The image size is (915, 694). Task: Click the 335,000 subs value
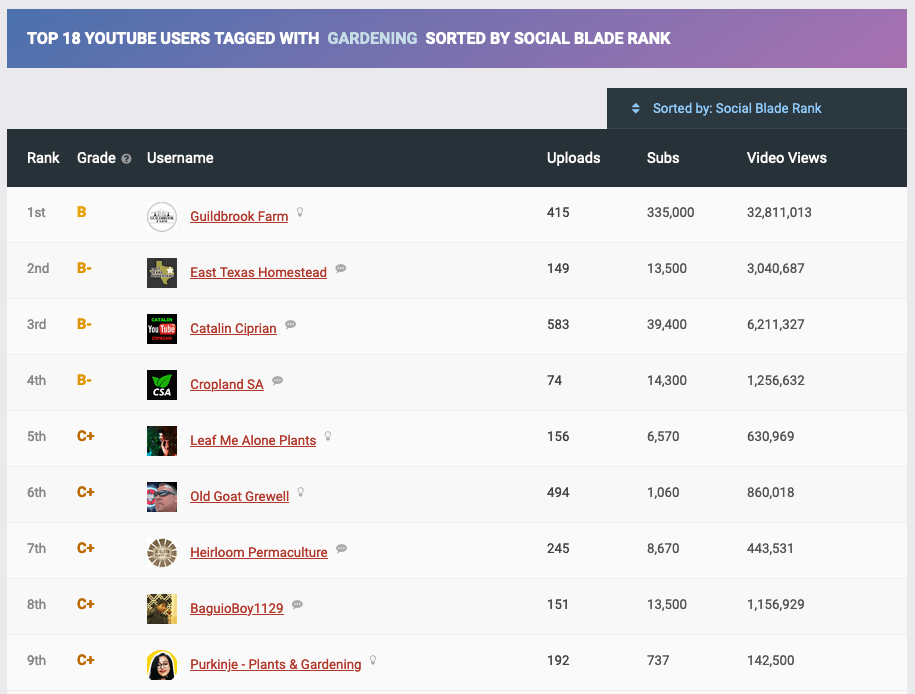click(x=670, y=212)
